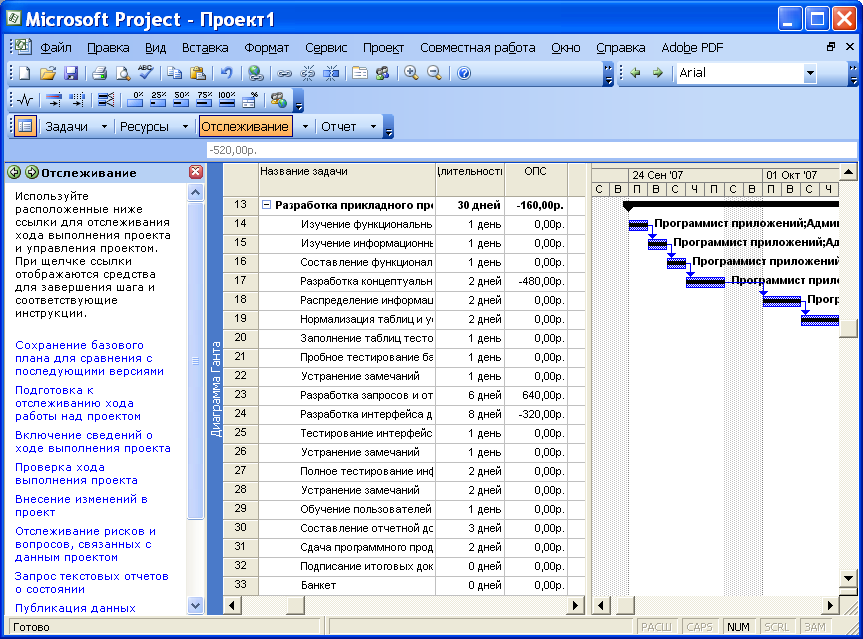This screenshot has height=639, width=863.
Task: Mark task 25% complete
Action: coord(158,100)
